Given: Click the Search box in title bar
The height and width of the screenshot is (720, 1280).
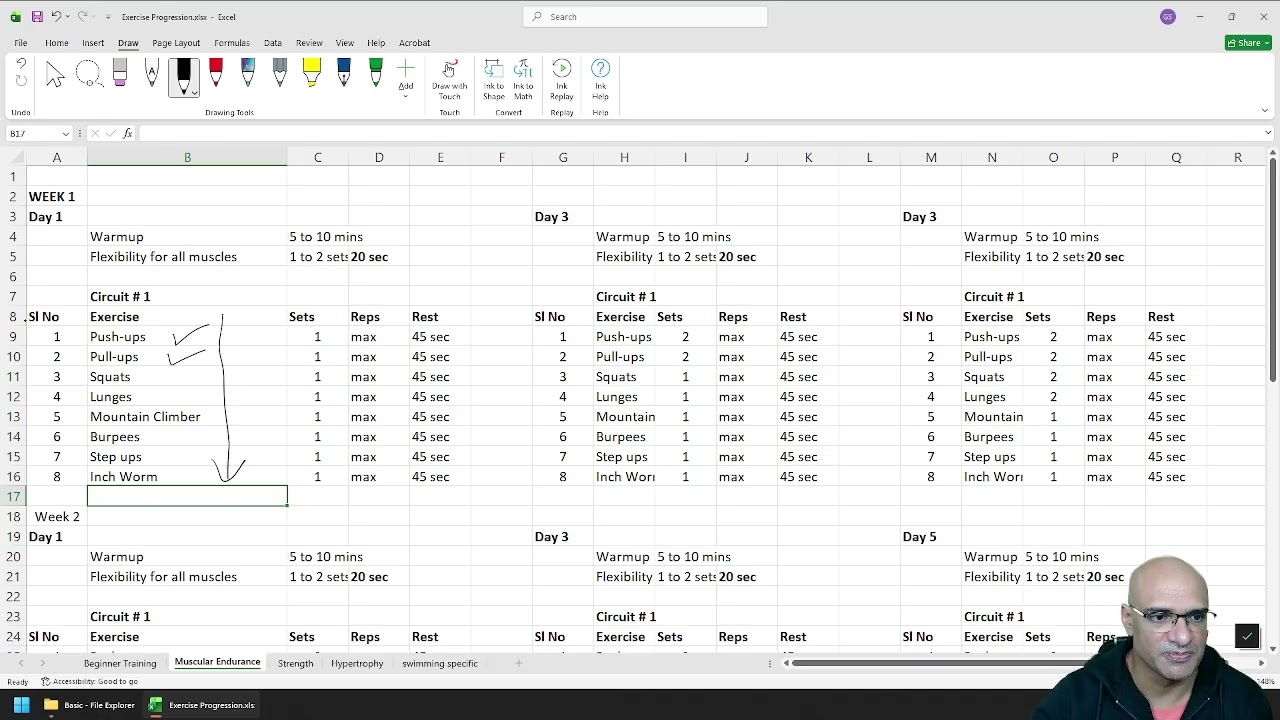Looking at the screenshot, I should click(x=645, y=17).
